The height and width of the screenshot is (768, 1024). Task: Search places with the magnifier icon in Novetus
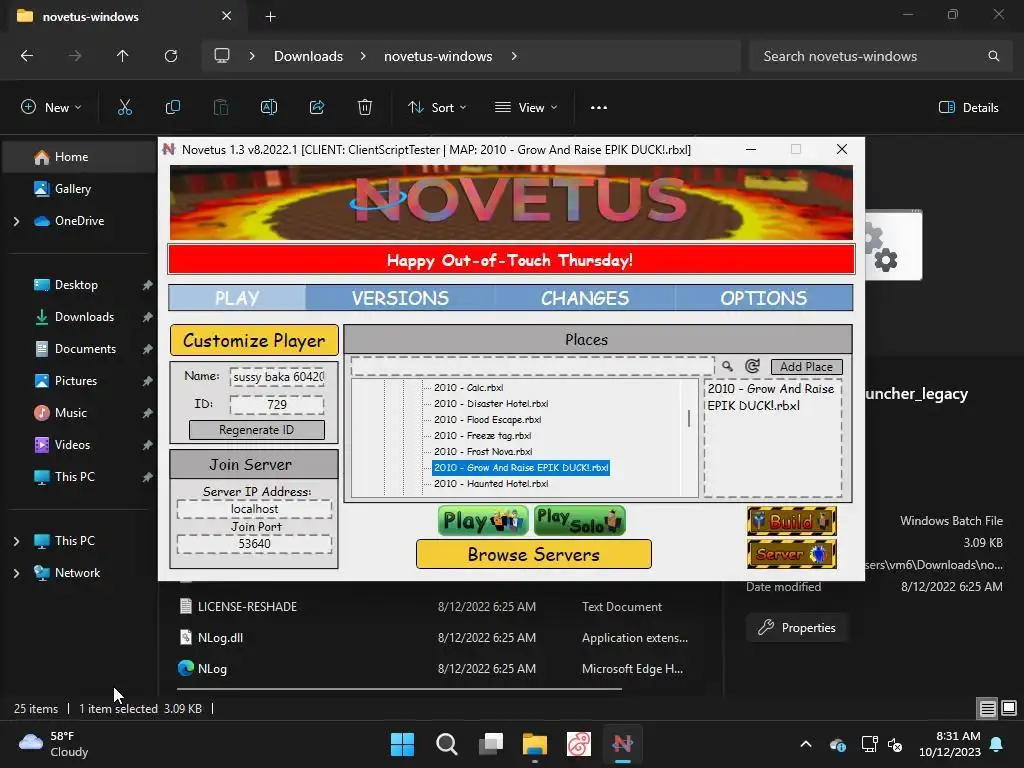727,366
